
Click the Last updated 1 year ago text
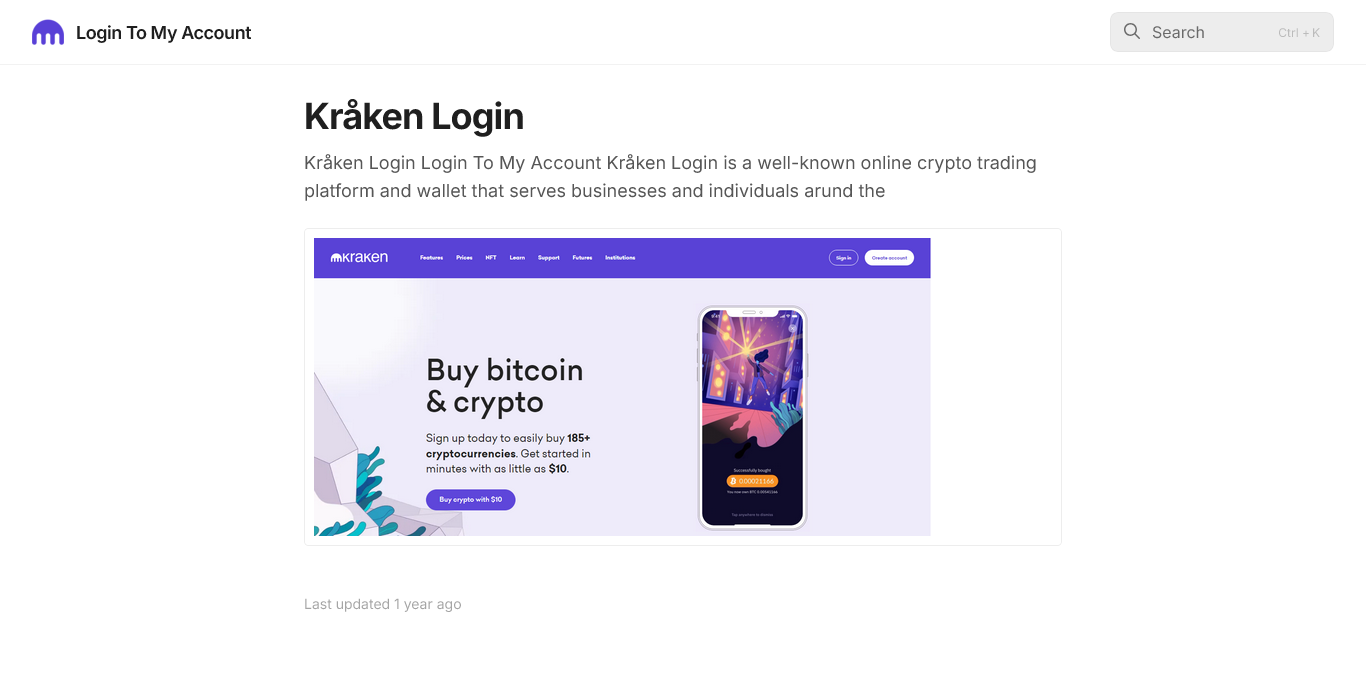click(x=383, y=604)
